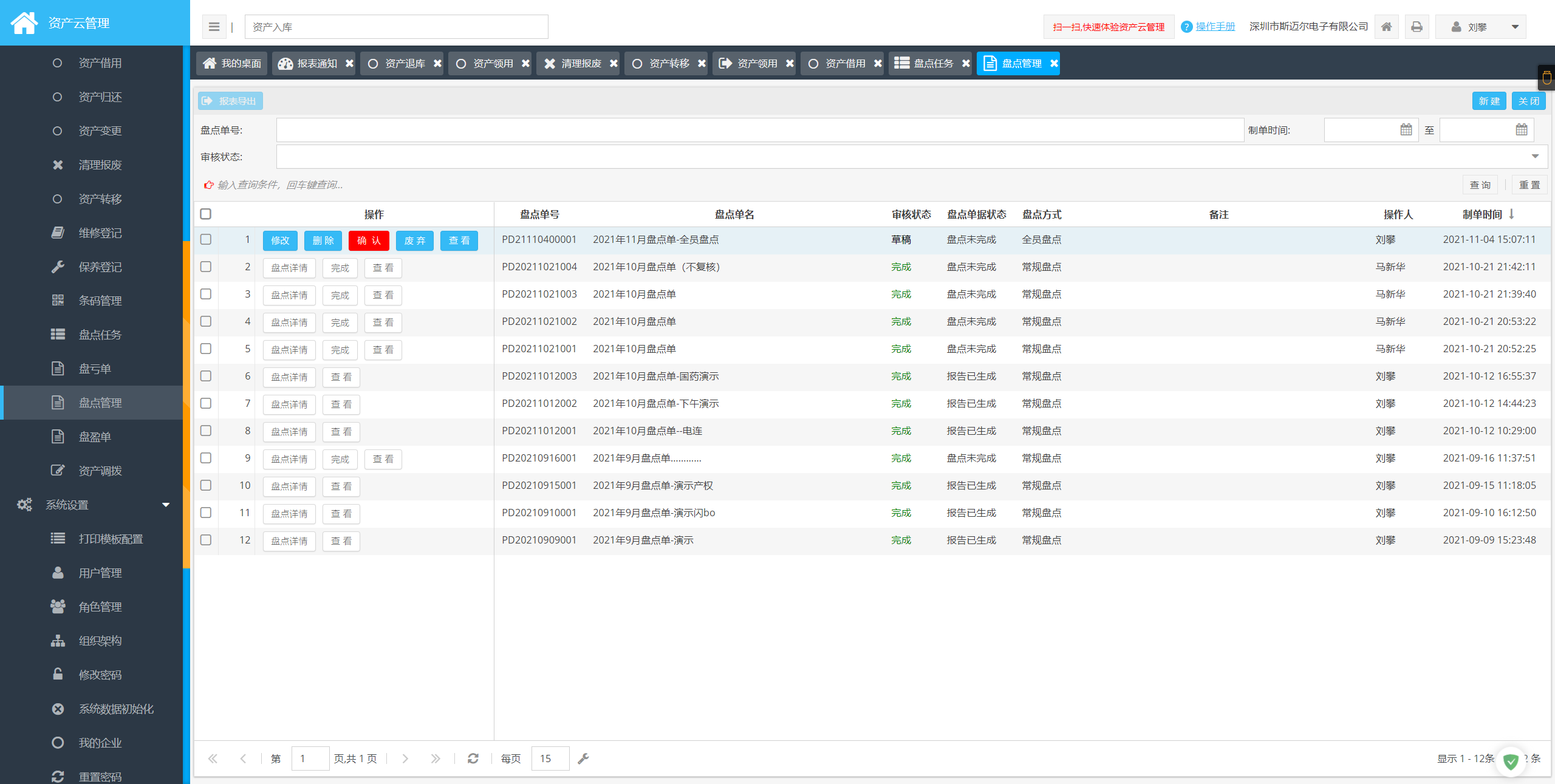Sort by 制单时间 arrow icon

click(x=1511, y=214)
